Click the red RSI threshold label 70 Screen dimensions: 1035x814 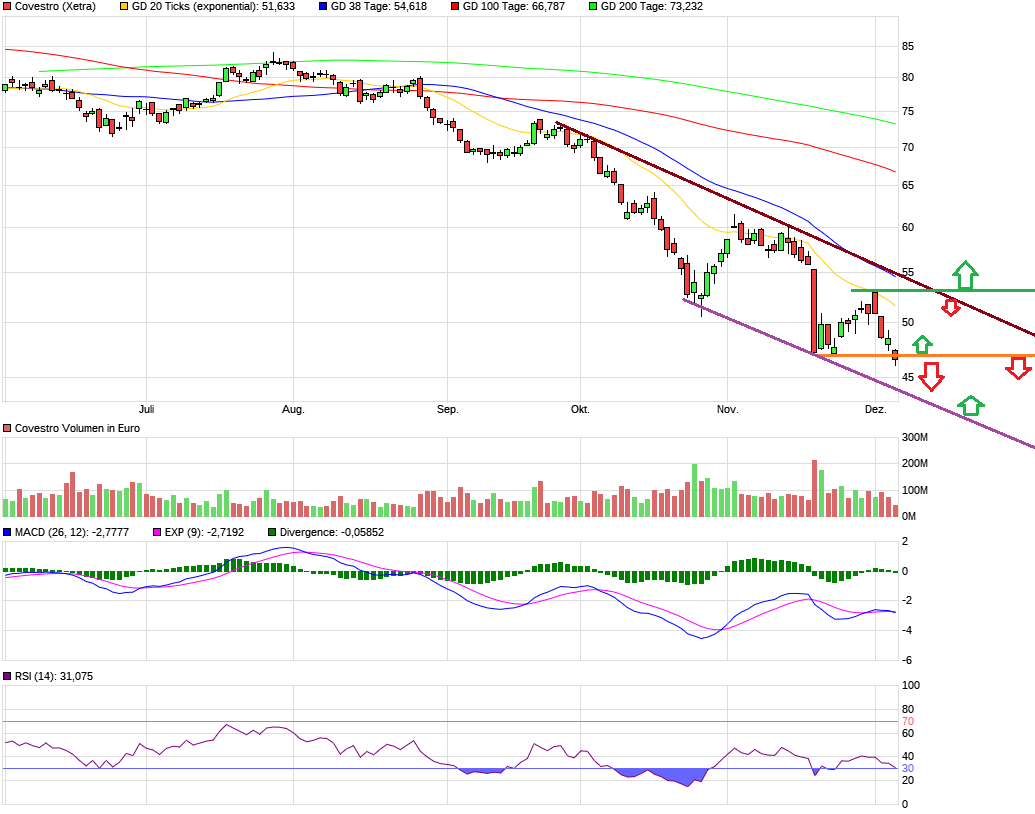[x=908, y=722]
